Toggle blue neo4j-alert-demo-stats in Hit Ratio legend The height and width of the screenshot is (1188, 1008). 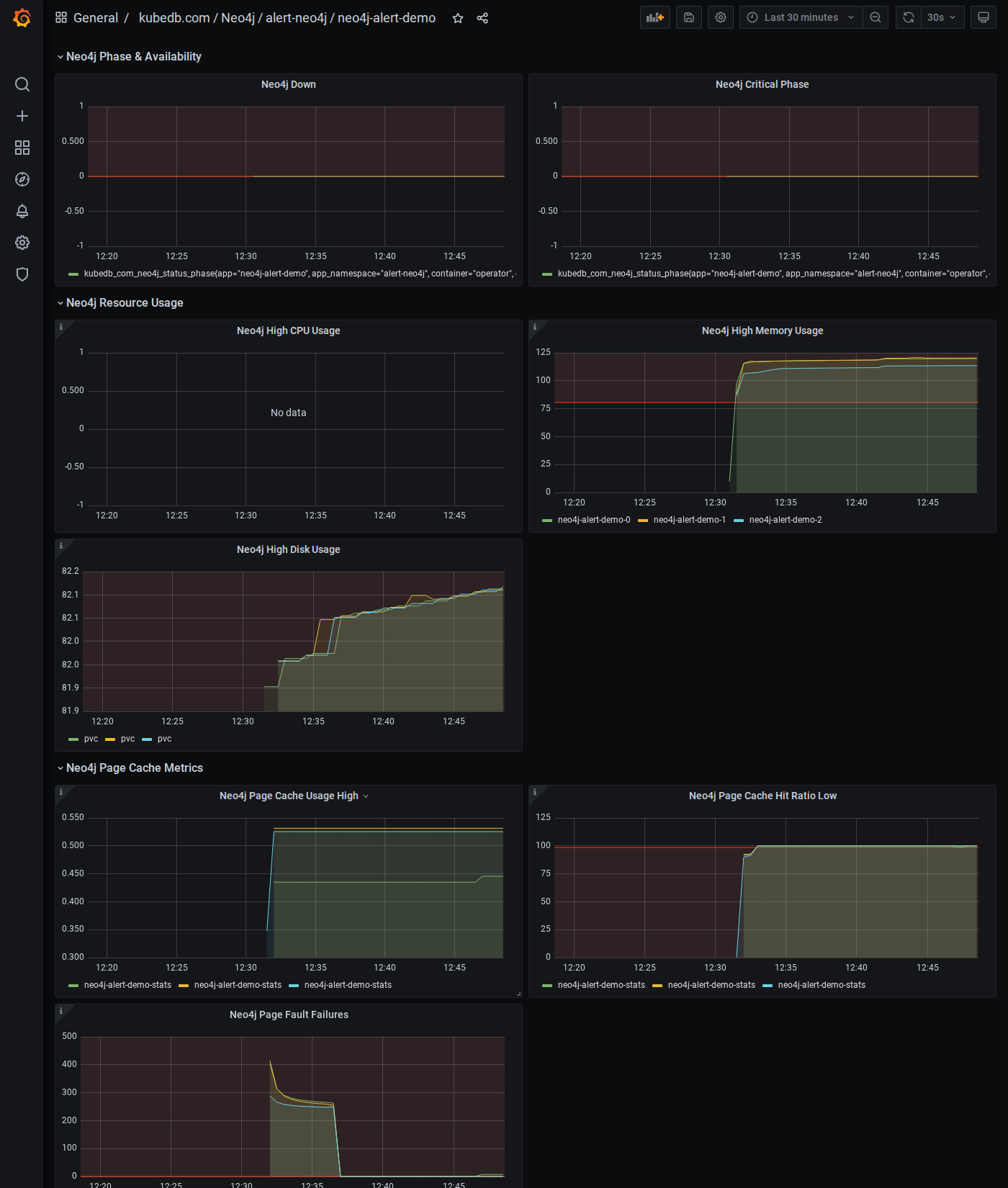pos(822,985)
